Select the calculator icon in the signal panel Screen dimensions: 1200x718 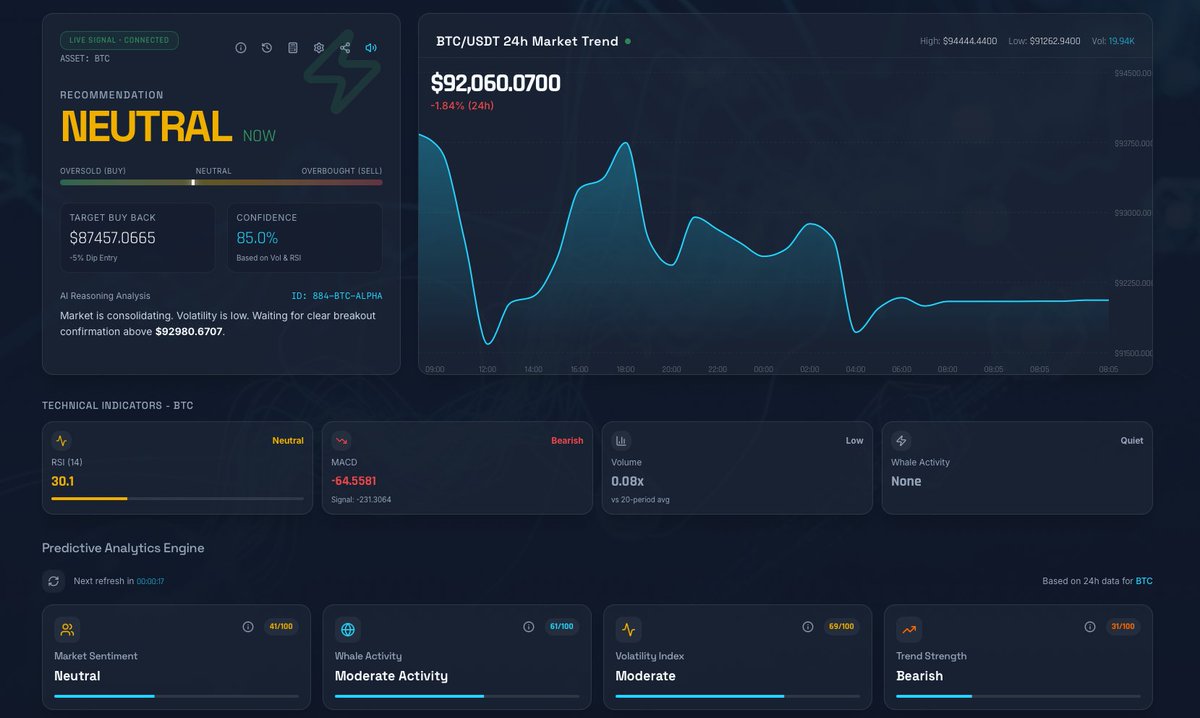(x=291, y=47)
